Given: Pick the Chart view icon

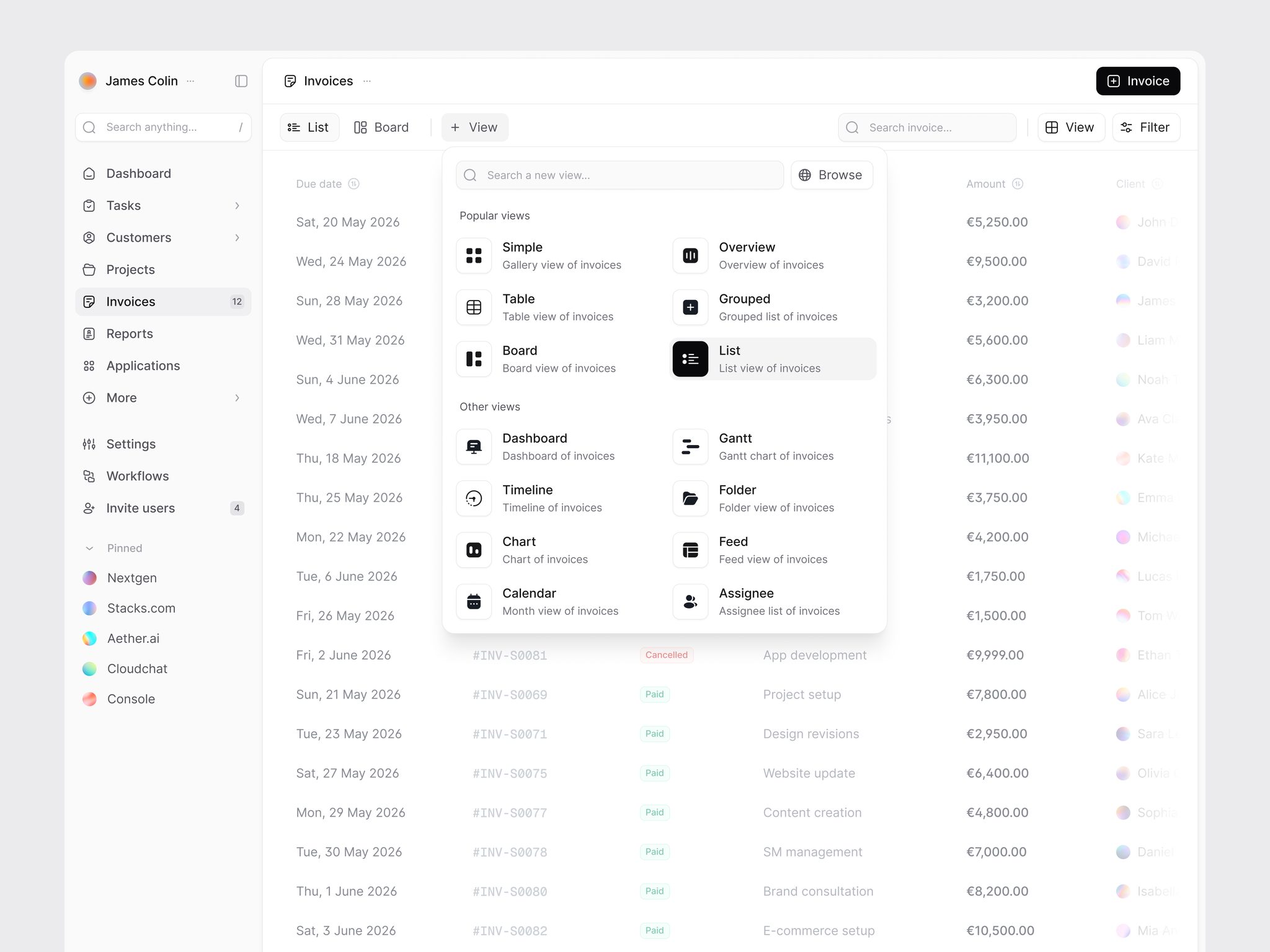Looking at the screenshot, I should tap(474, 550).
